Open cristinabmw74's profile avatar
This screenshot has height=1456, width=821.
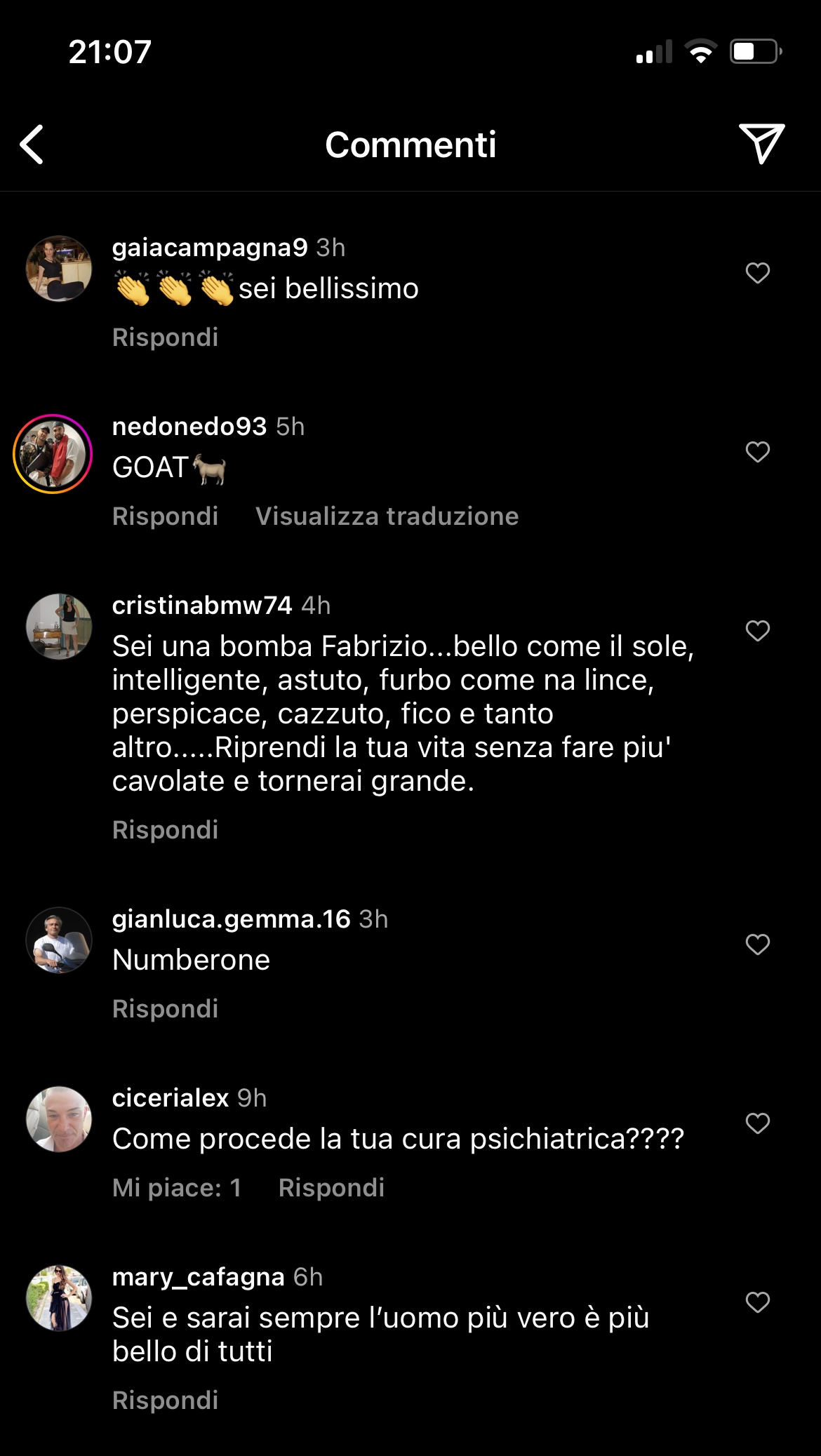pyautogui.click(x=59, y=627)
